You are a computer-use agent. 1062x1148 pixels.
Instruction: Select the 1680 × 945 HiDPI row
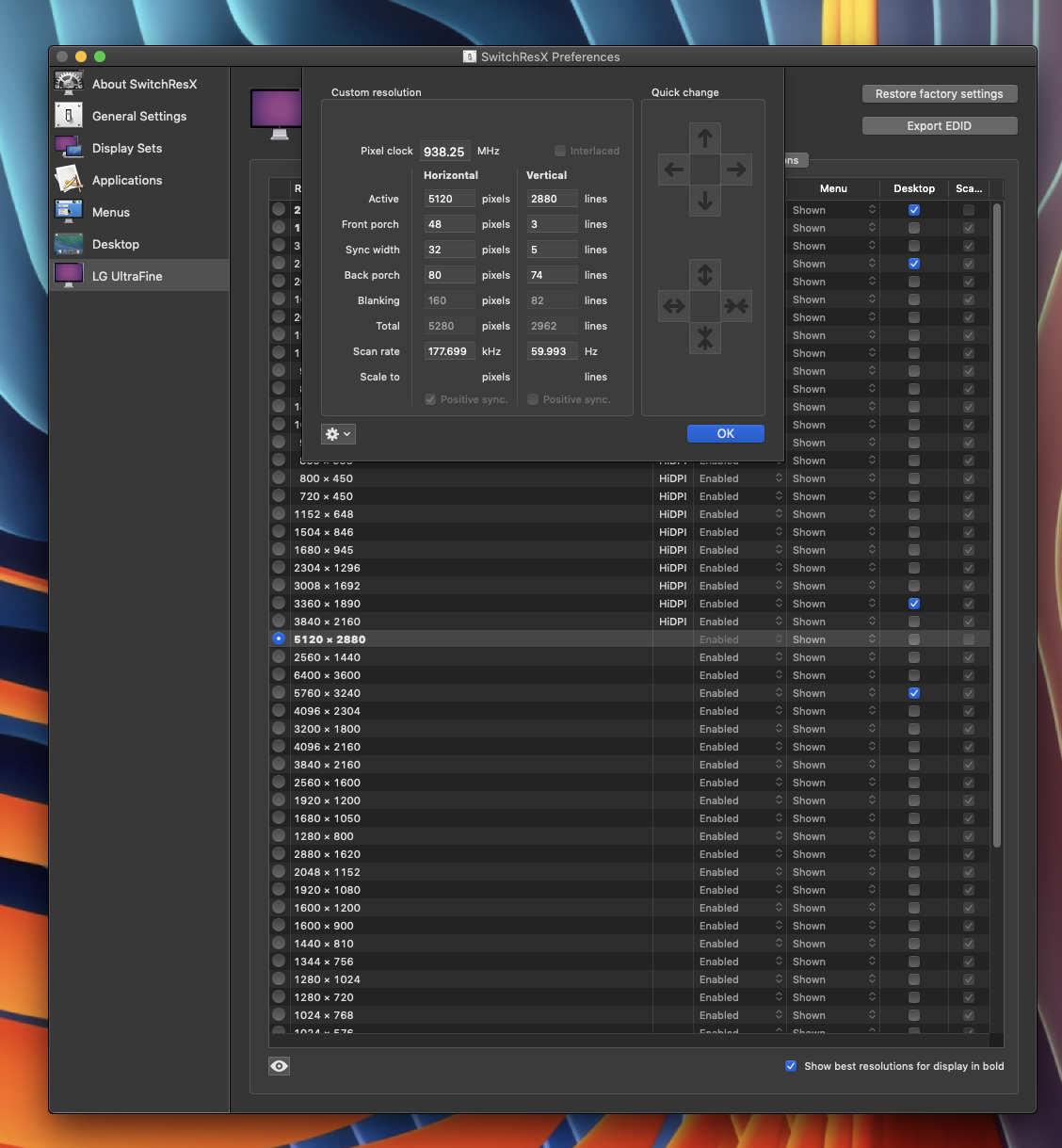(x=629, y=550)
